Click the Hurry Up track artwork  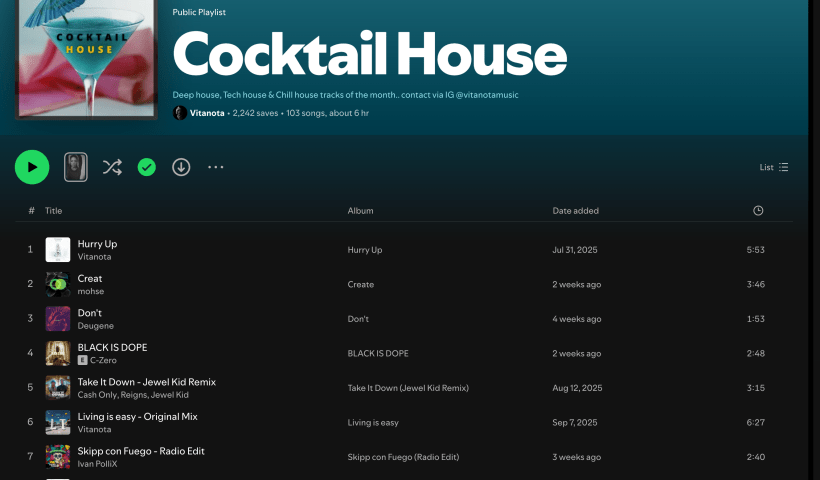click(x=58, y=250)
